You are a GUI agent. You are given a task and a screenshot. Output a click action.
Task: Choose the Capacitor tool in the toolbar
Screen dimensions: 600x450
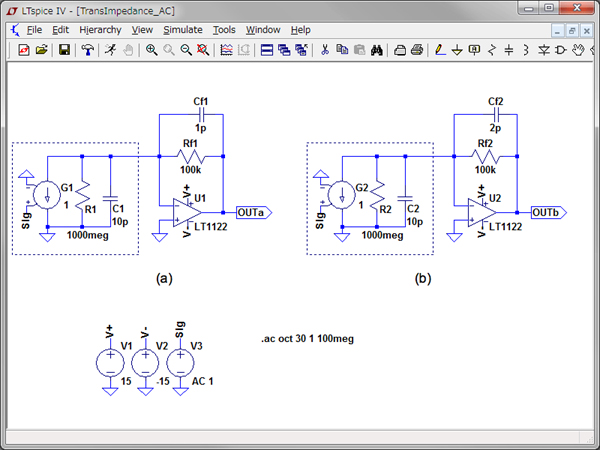click(508, 49)
